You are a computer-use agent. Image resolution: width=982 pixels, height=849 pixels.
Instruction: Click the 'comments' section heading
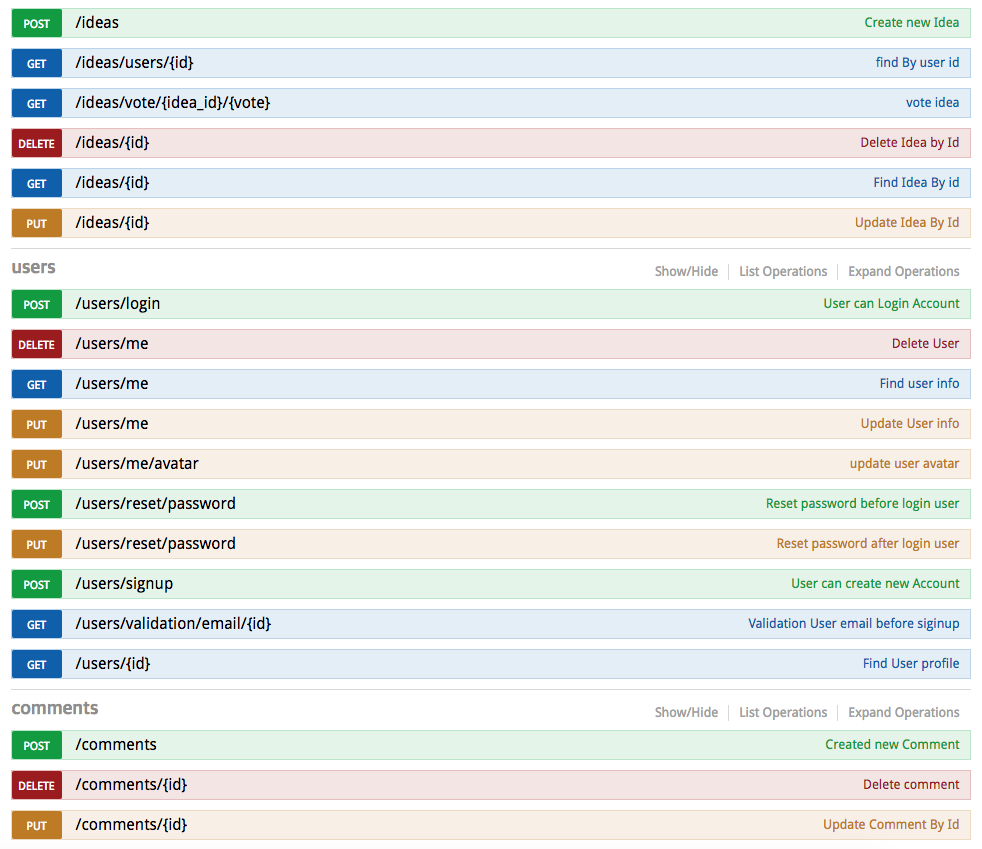pyautogui.click(x=54, y=708)
